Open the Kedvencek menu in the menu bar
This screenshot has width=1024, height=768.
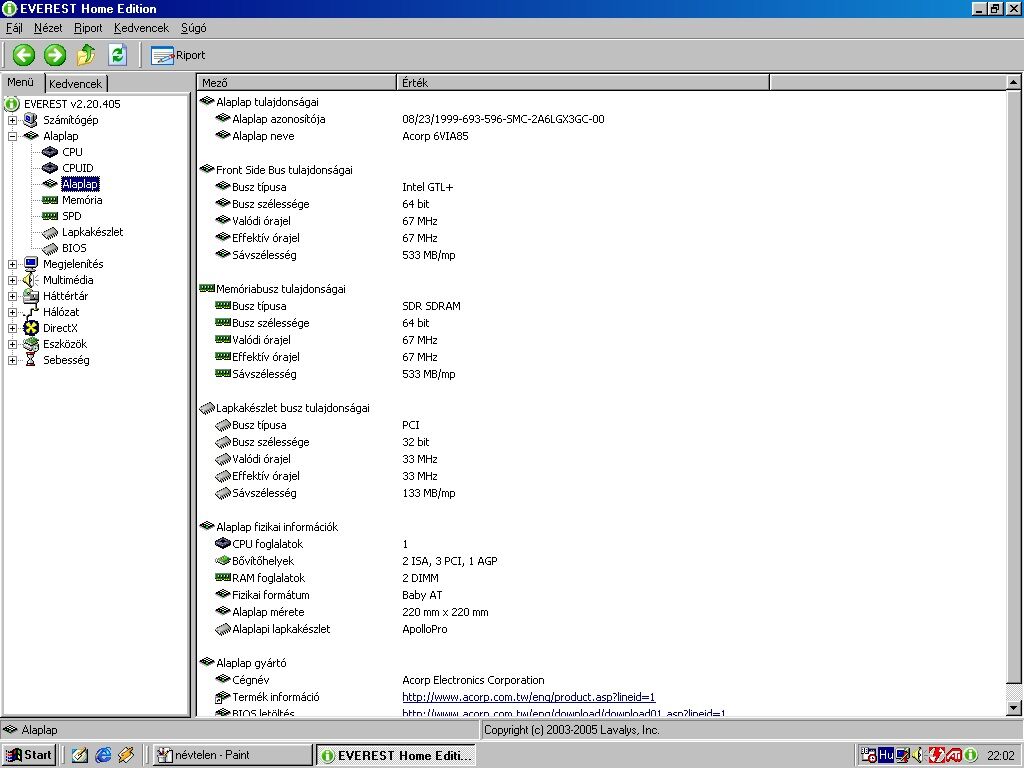pos(141,27)
